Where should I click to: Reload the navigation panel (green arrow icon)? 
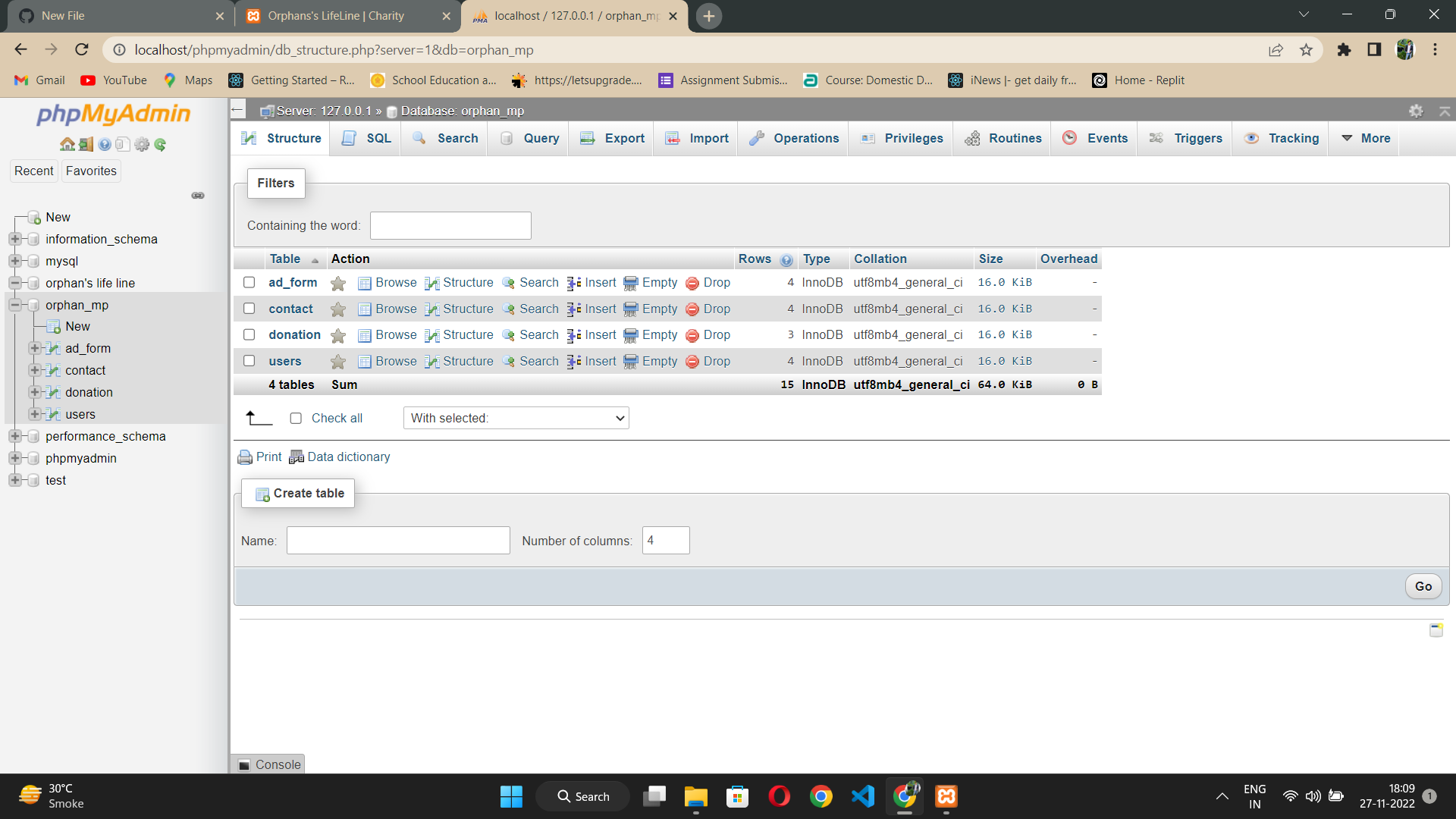[160, 144]
